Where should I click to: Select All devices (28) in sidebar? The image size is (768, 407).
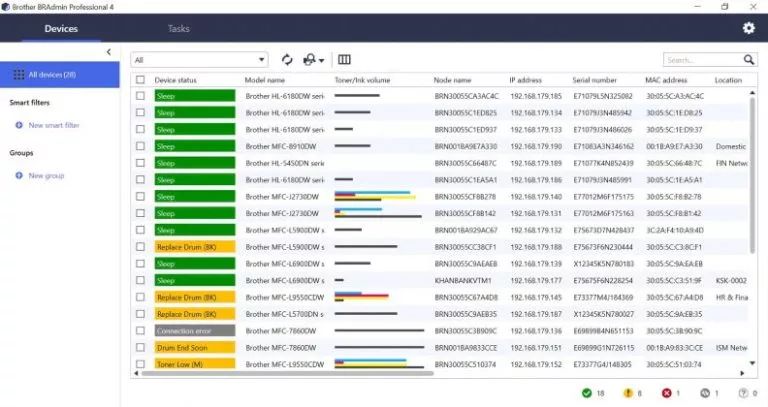click(60, 75)
